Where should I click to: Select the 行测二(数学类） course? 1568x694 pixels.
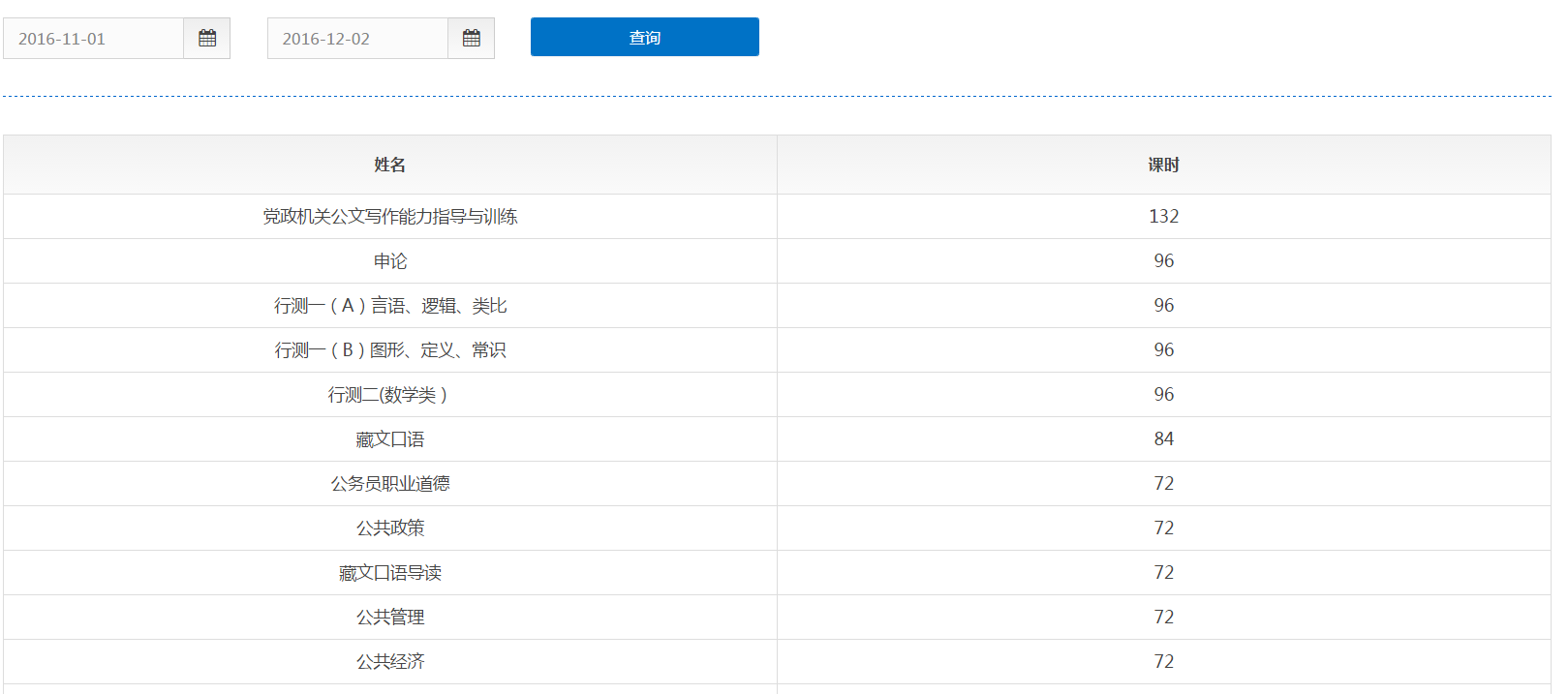tap(388, 394)
